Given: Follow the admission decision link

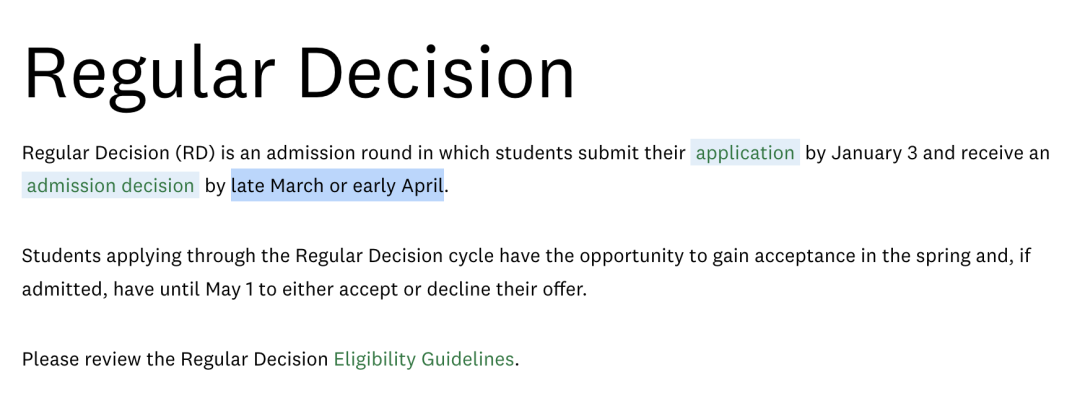Looking at the screenshot, I should click(110, 185).
